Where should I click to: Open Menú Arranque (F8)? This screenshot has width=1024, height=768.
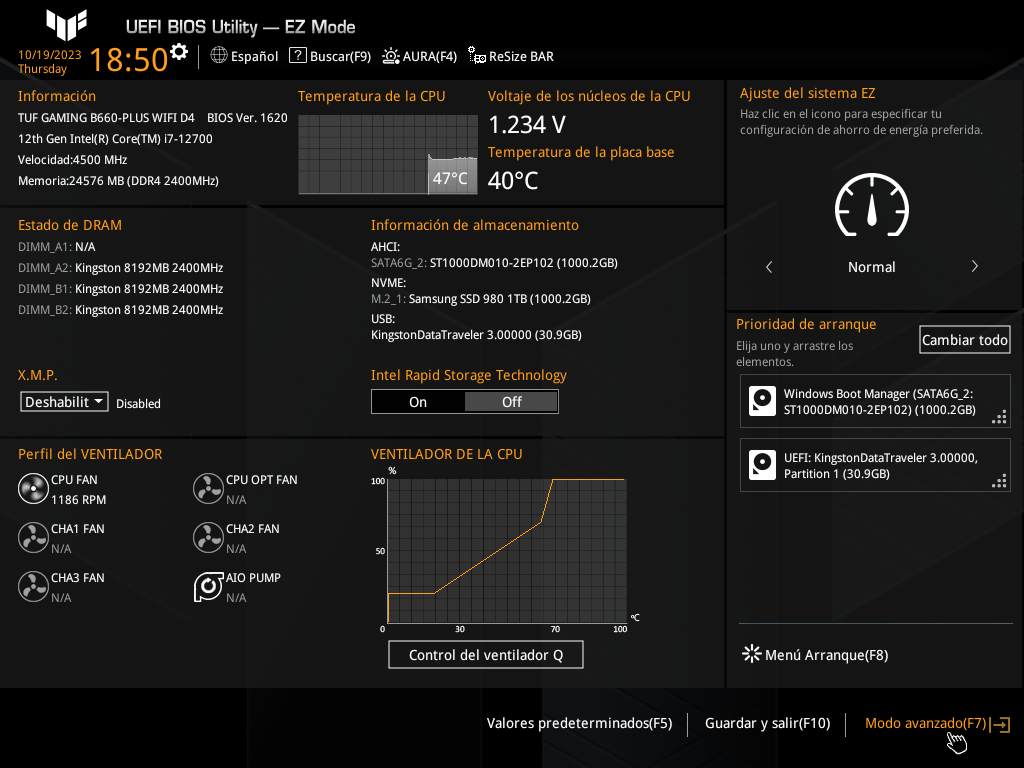click(814, 655)
